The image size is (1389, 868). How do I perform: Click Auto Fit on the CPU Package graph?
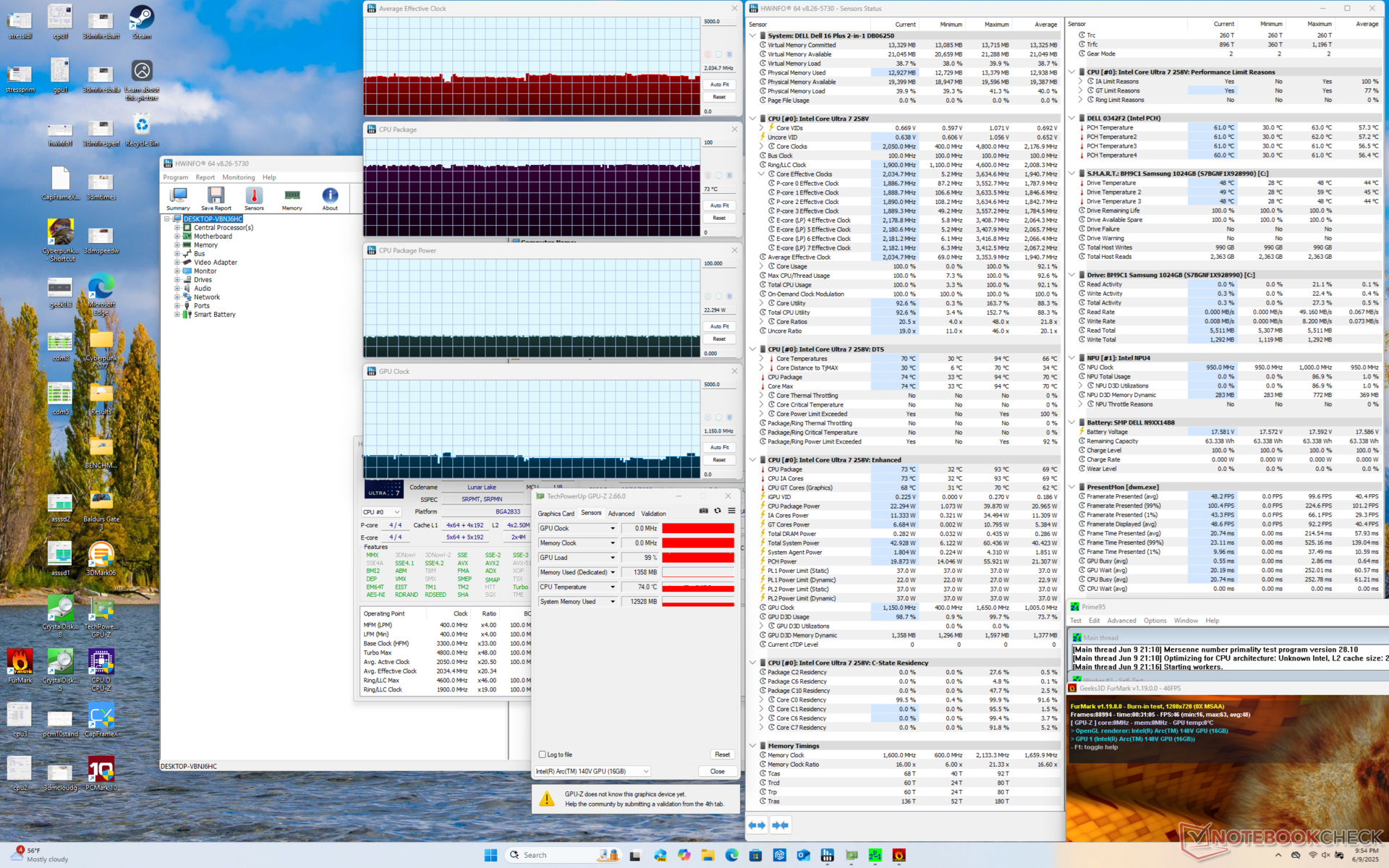pyautogui.click(x=719, y=205)
